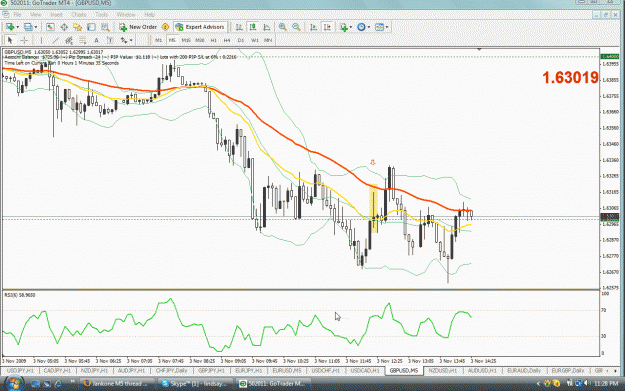Set timeframe to H1
625x391 pixels.
(x=213, y=40)
